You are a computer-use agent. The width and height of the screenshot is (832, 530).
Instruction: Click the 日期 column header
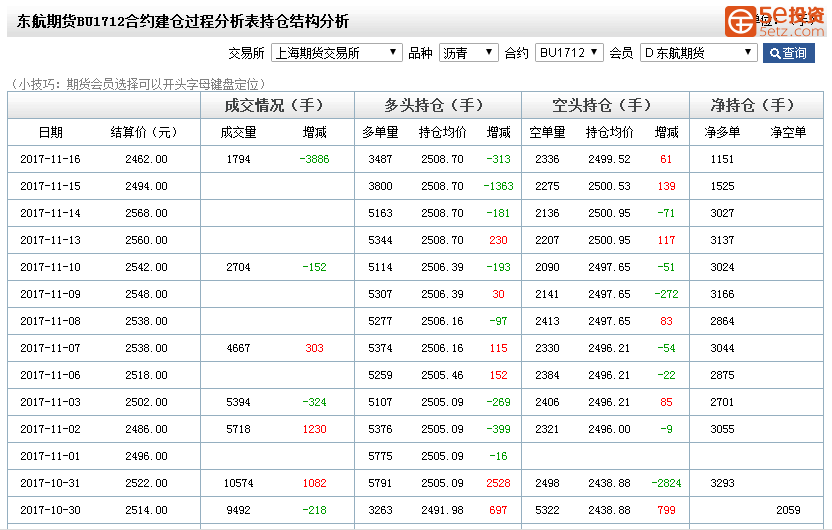[x=51, y=133]
